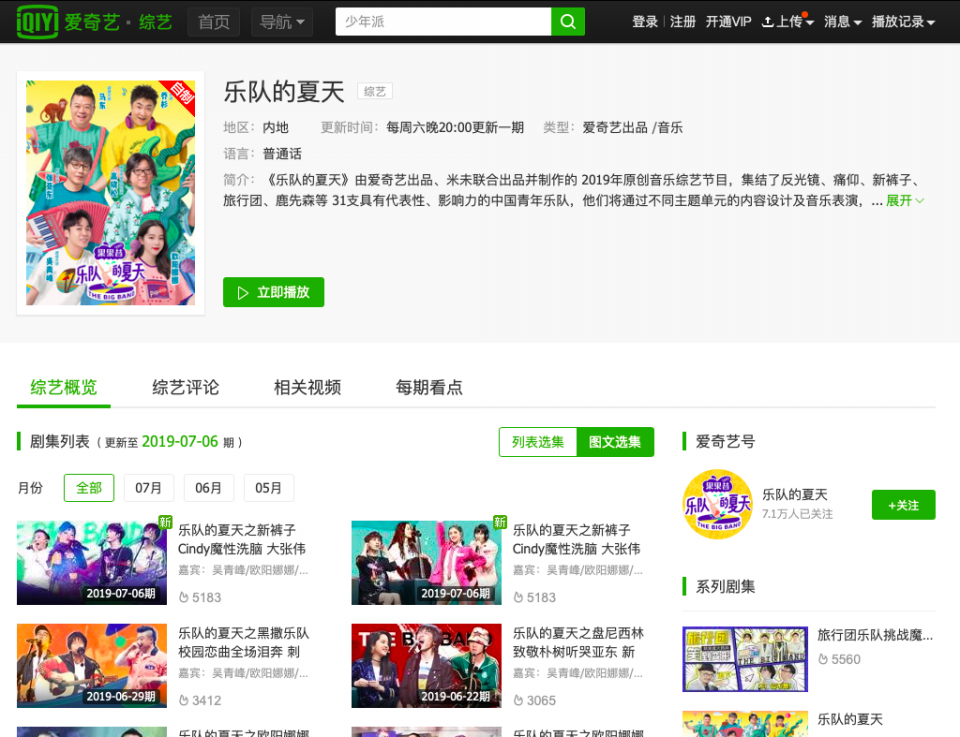Viewport: 960px width, 737px height.
Task: Open 旅行团乐队挑战魔 series thumbnail
Action: point(745,659)
